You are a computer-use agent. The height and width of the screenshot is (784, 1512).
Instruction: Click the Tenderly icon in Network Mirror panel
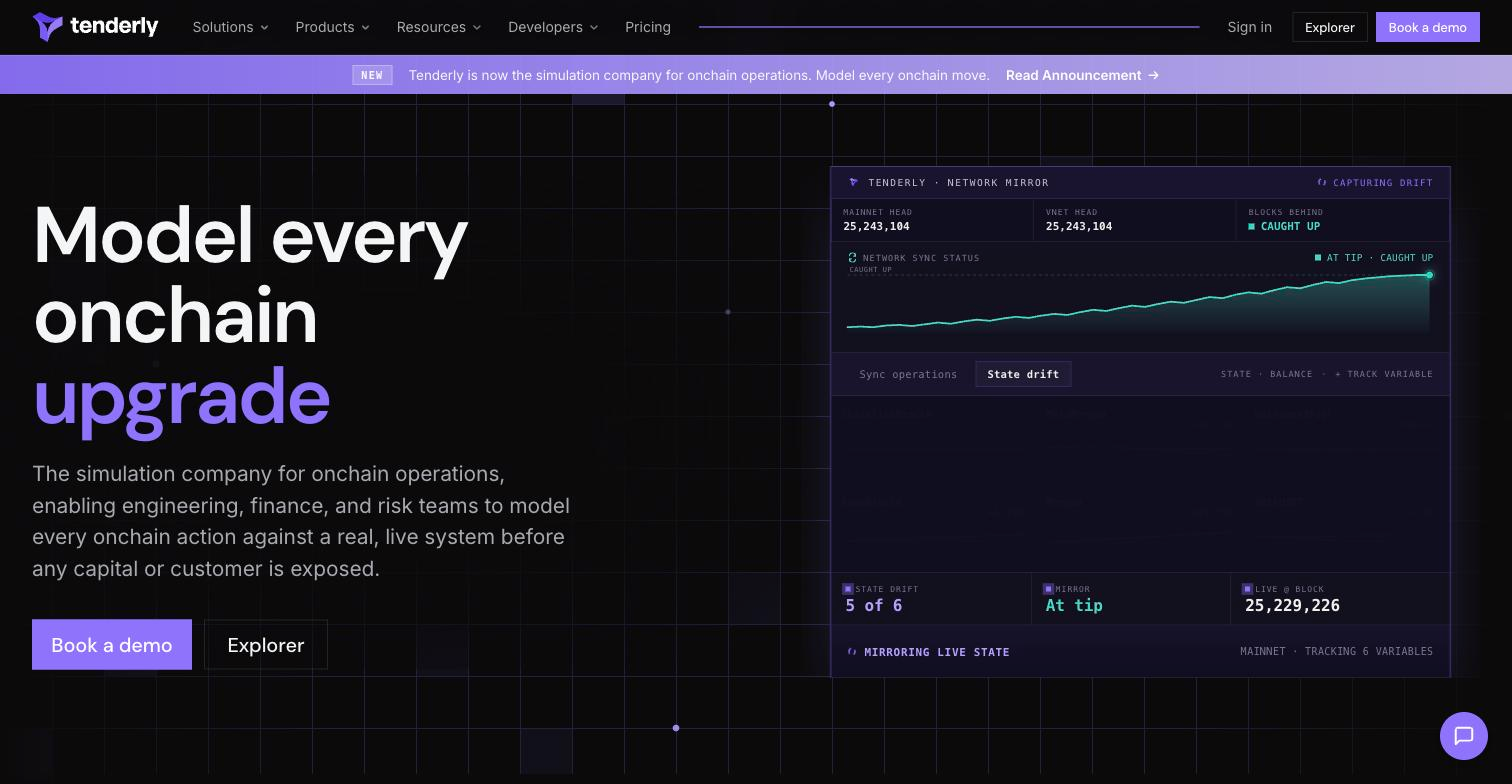[x=853, y=183]
